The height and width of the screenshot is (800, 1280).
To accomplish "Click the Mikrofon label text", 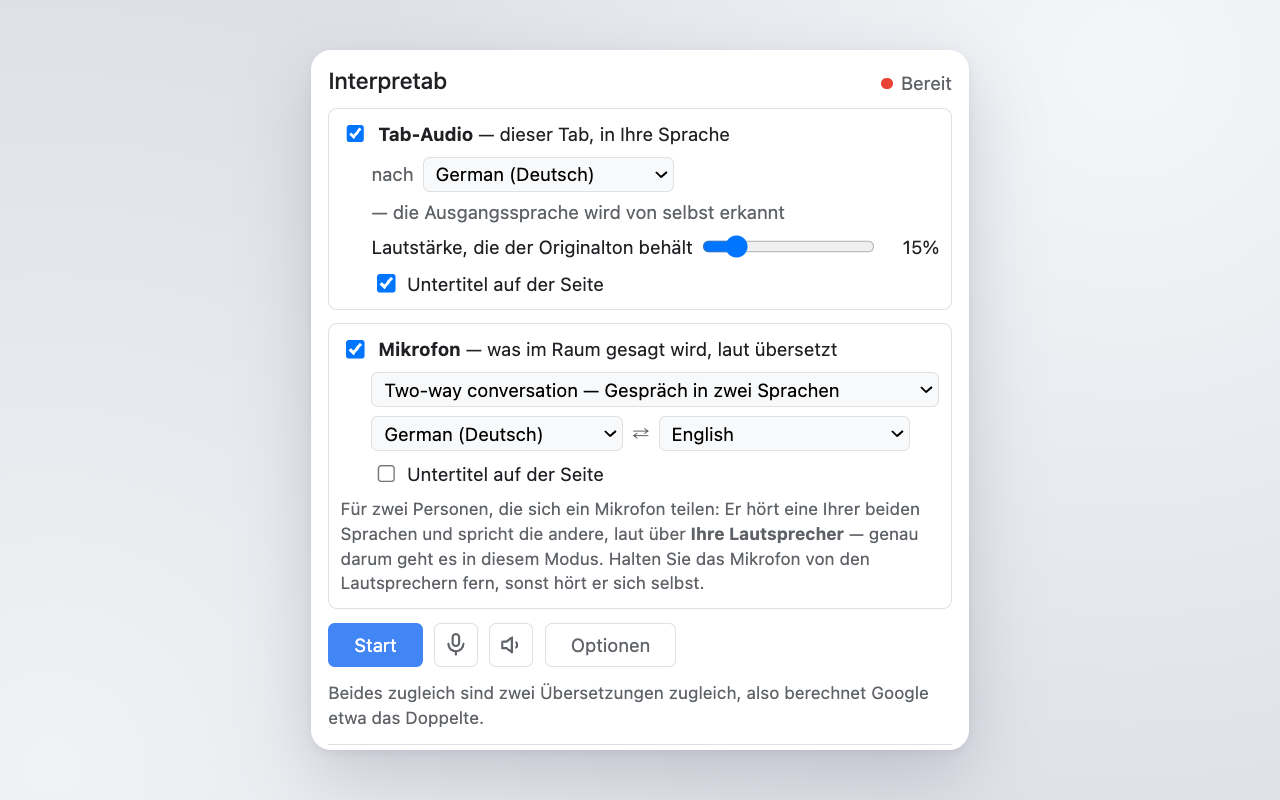I will click(x=419, y=349).
